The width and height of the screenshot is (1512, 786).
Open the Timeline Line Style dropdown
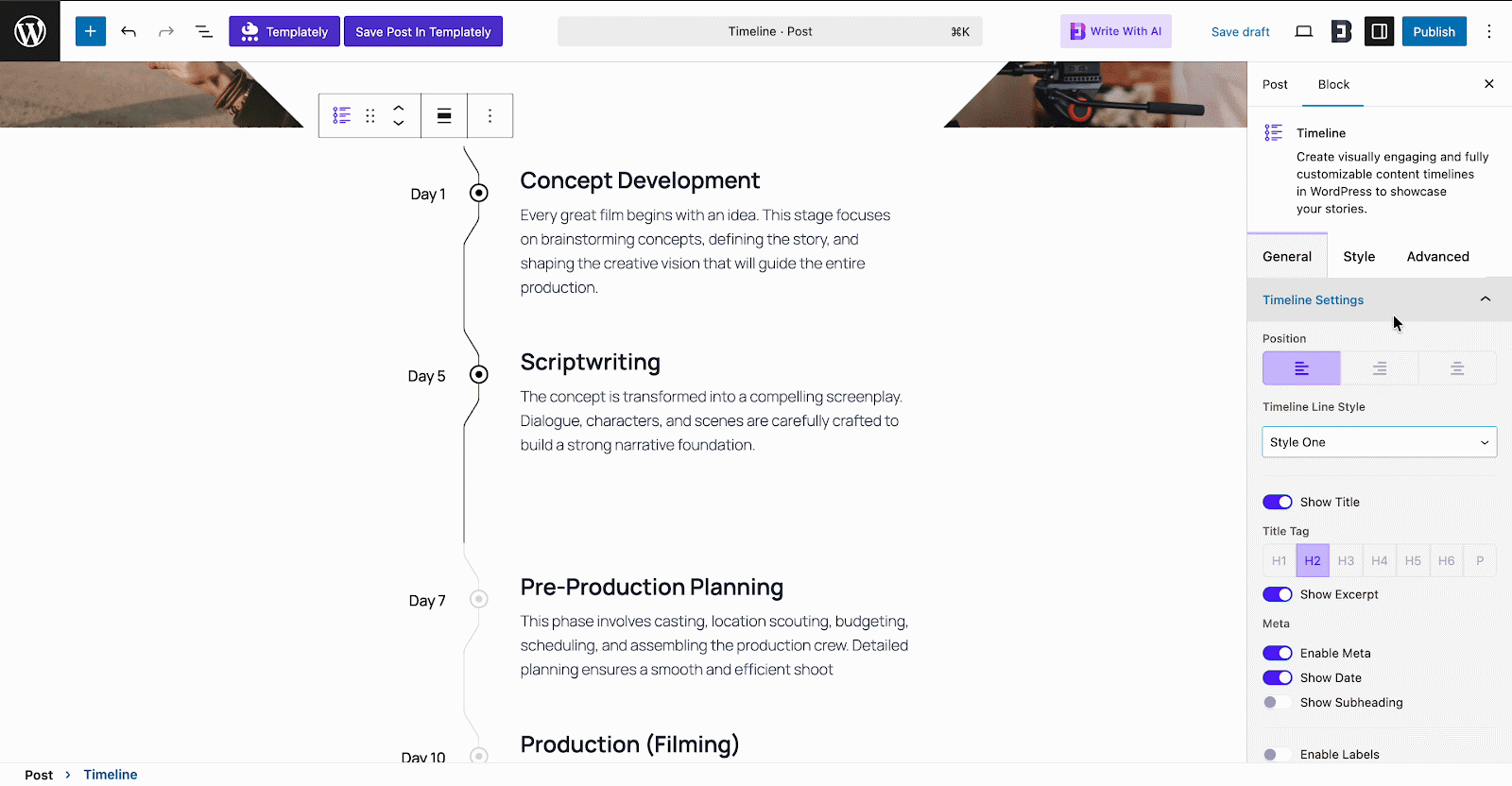(x=1378, y=441)
